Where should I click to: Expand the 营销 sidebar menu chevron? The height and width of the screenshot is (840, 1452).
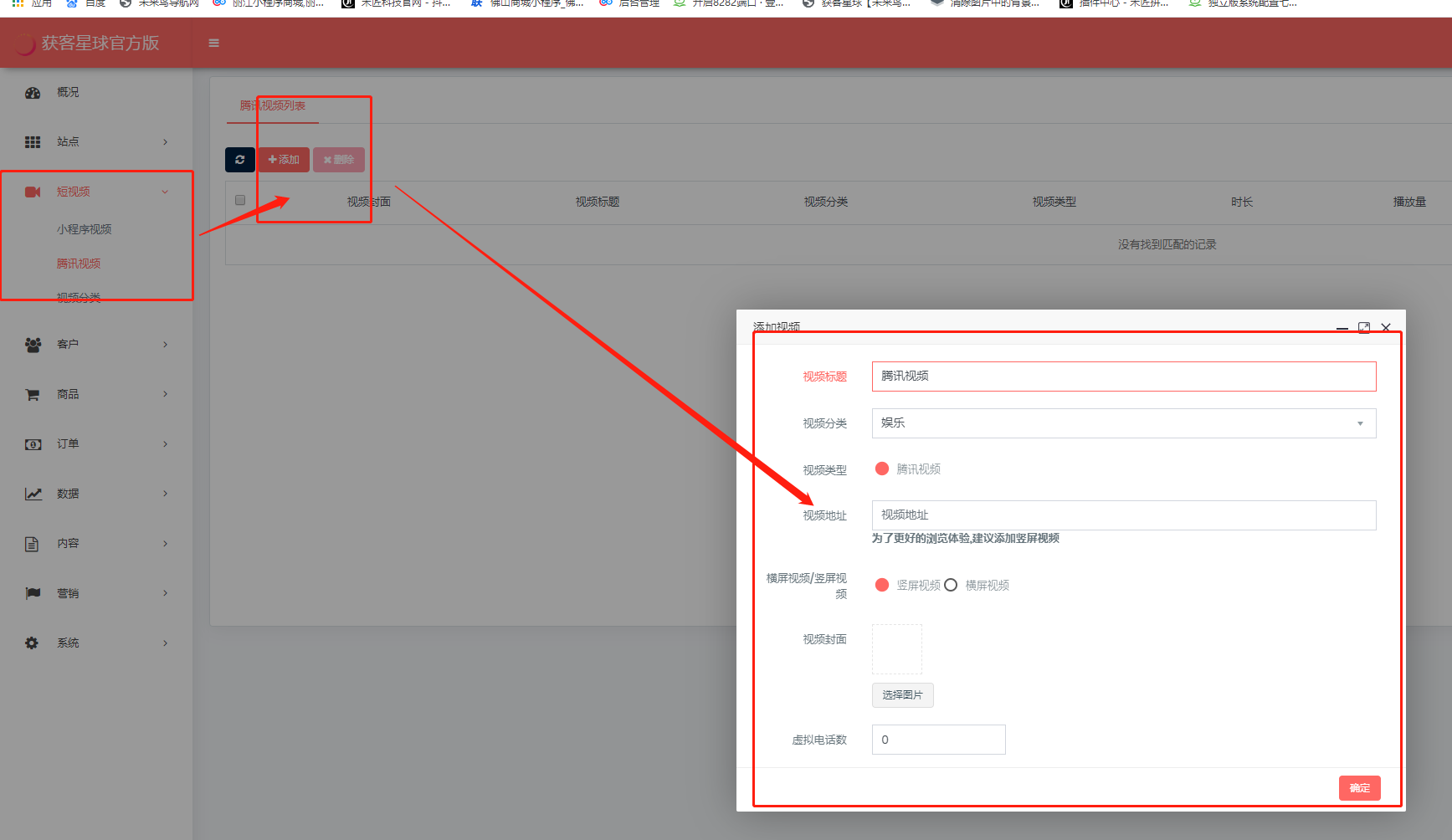165,593
